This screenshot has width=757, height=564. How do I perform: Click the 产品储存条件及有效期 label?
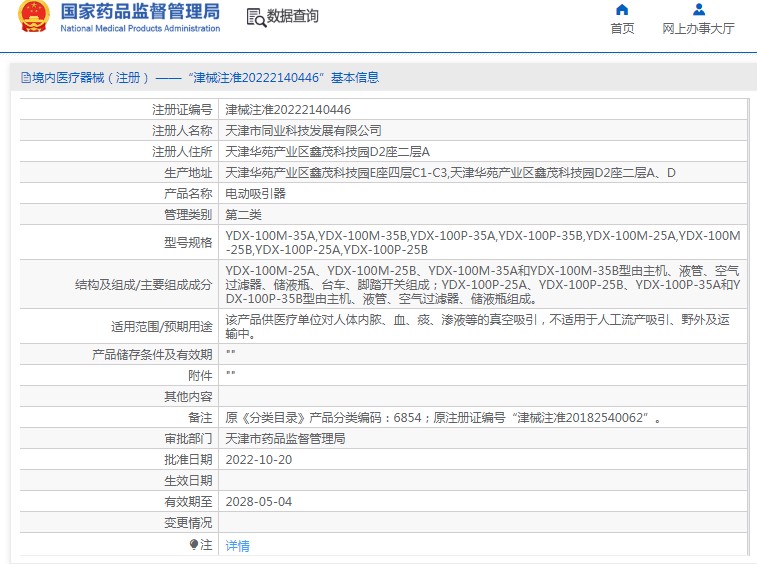pos(152,354)
